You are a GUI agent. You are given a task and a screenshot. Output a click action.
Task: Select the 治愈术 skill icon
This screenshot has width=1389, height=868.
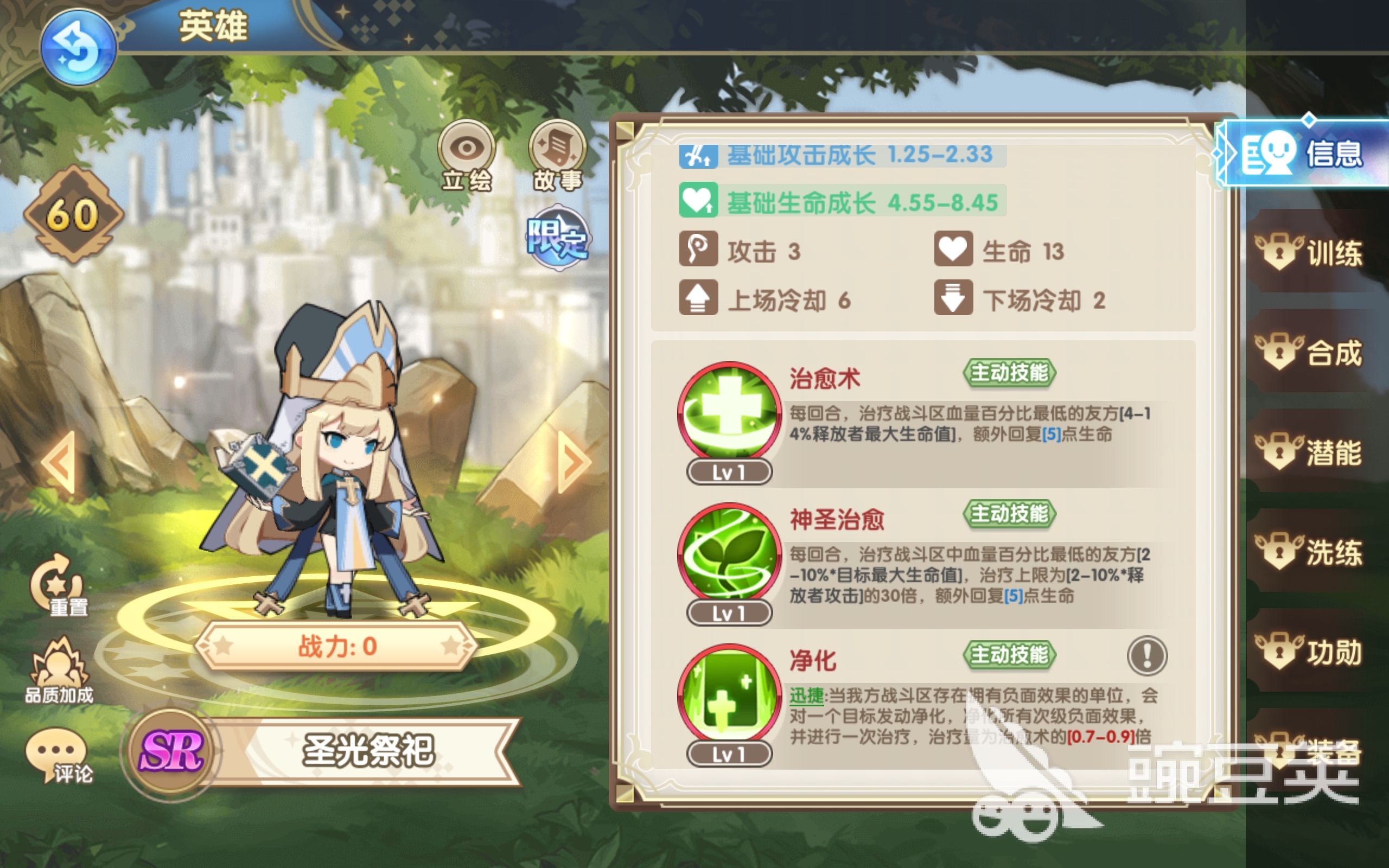tap(729, 413)
